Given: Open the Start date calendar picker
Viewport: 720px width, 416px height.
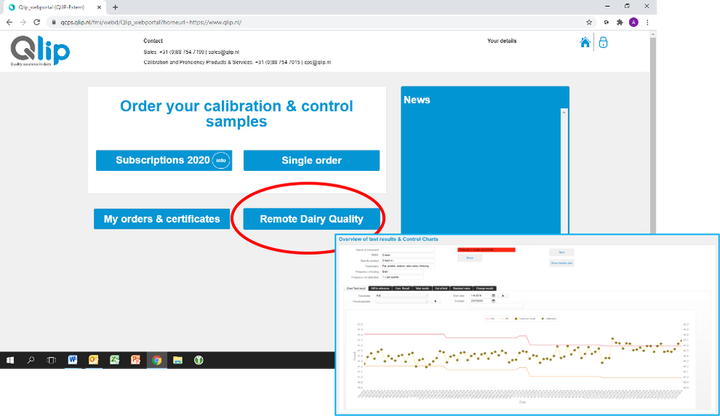Looking at the screenshot, I should point(494,296).
